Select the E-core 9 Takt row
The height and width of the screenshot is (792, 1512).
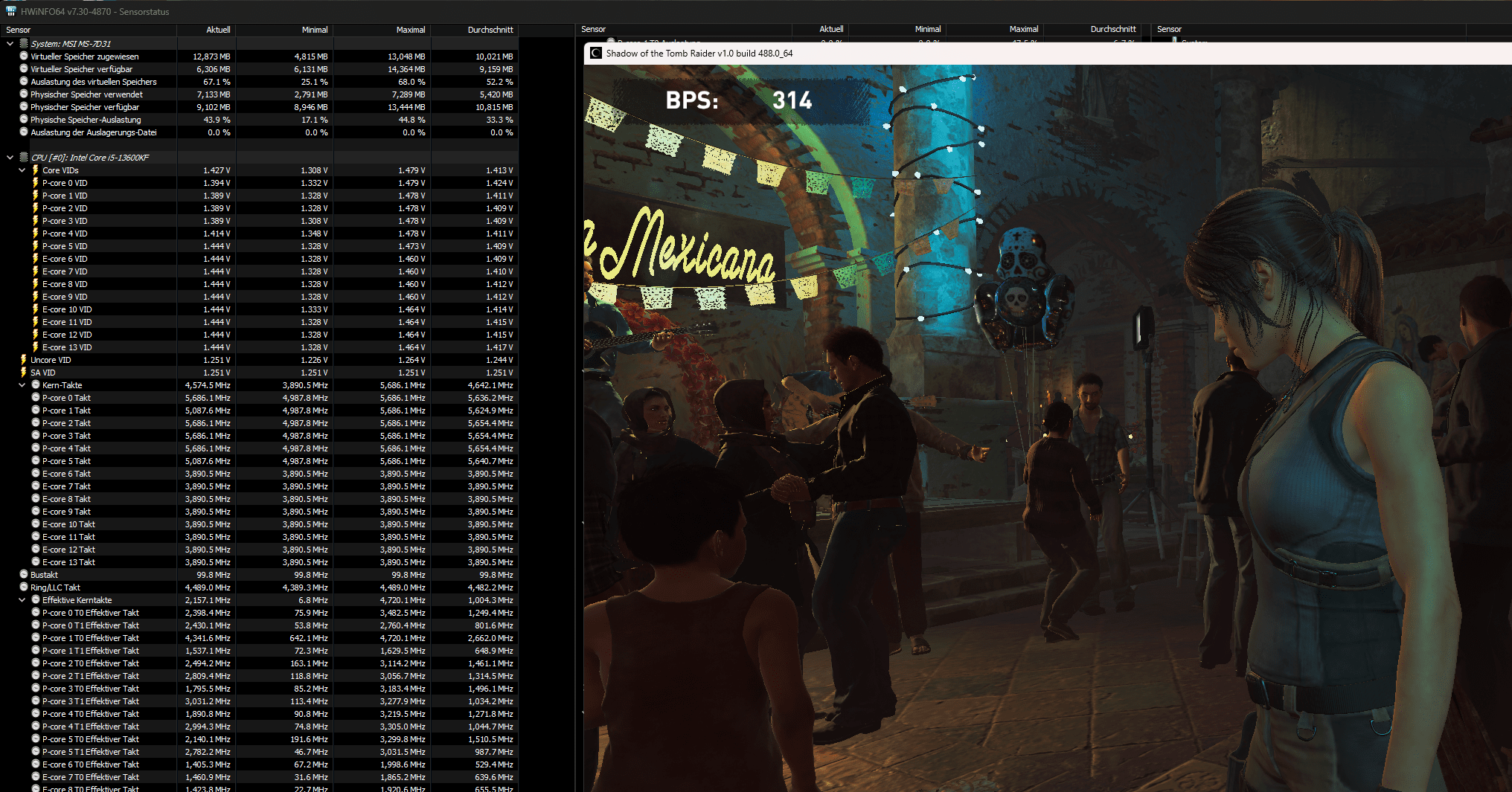click(258, 511)
